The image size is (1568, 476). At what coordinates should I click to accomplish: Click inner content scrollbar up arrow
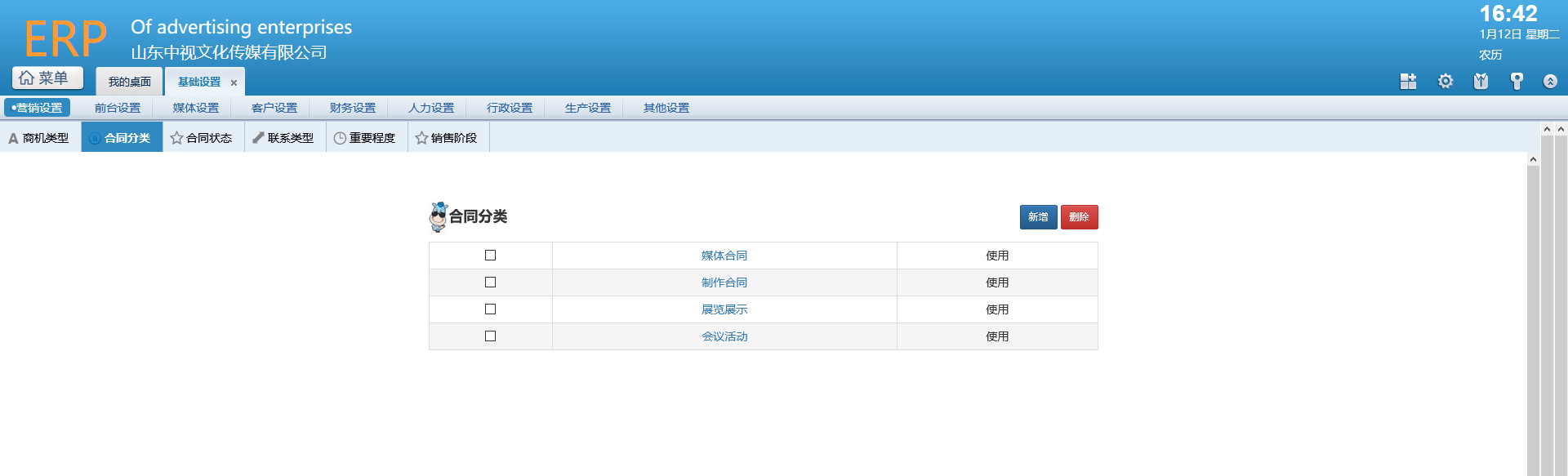point(1533,159)
